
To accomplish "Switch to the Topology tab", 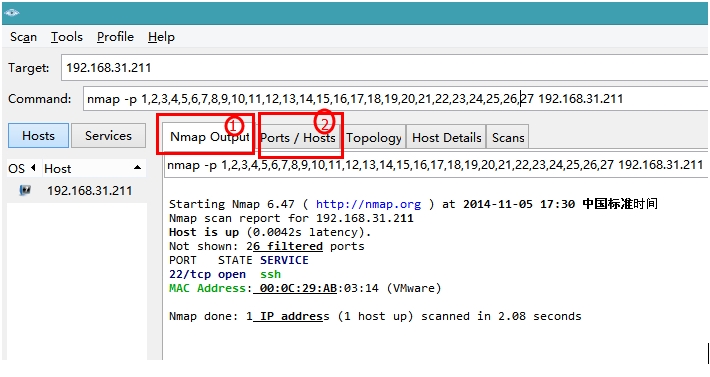I will pos(374,138).
